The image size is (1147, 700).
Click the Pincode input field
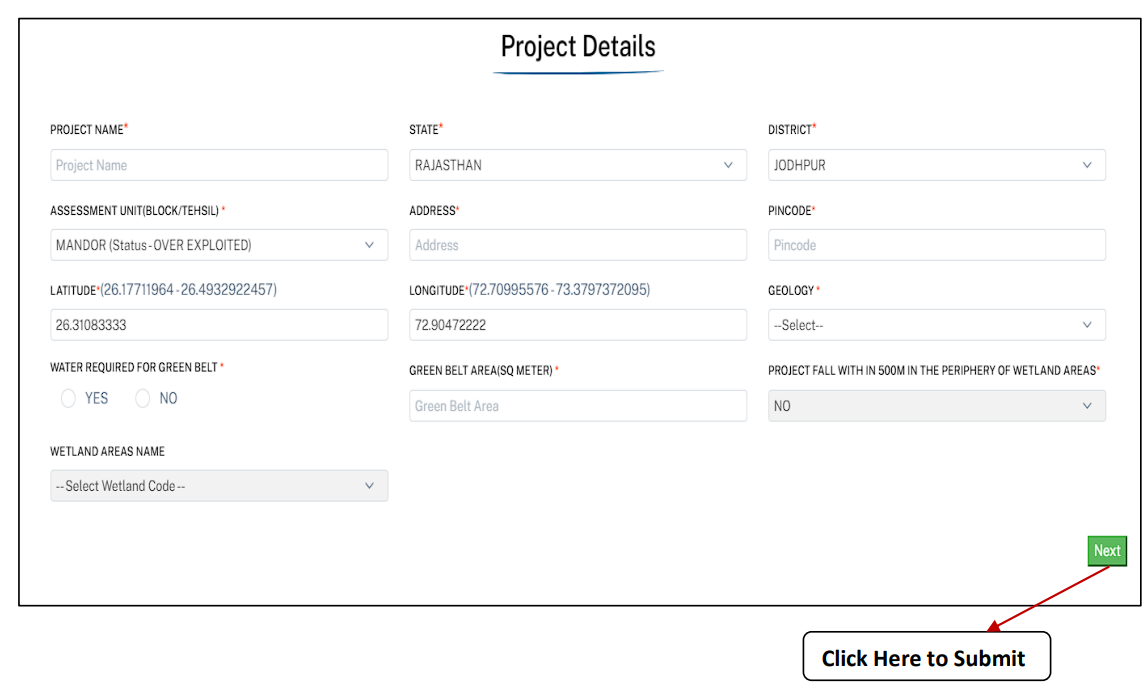[x=936, y=245]
